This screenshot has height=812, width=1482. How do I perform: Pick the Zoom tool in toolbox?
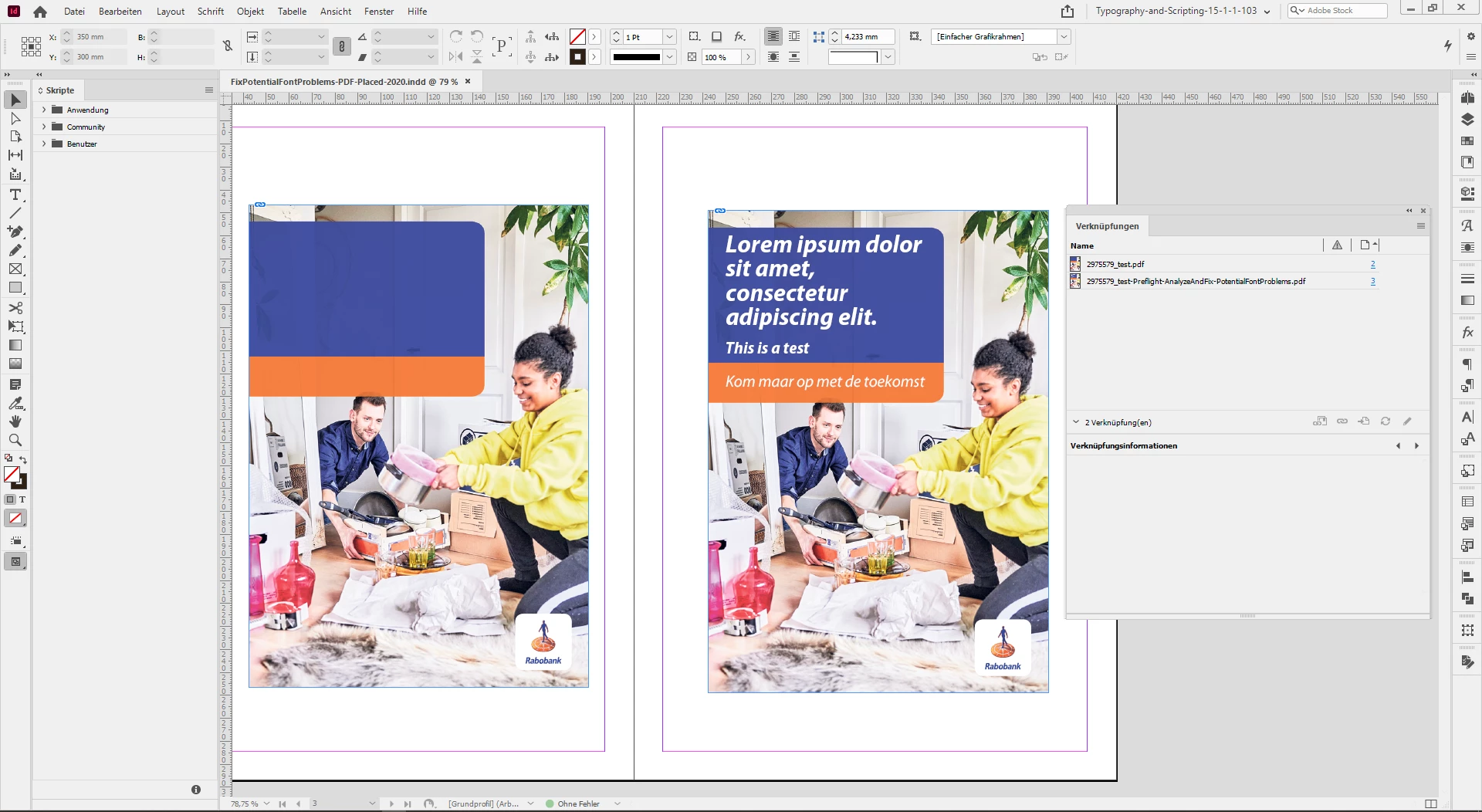click(15, 440)
